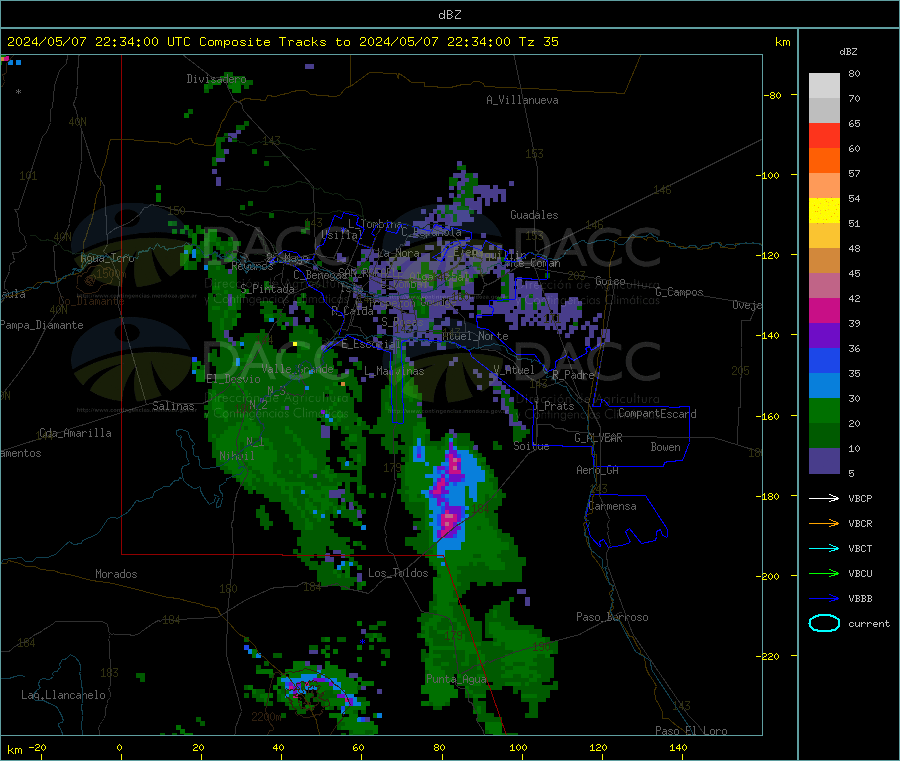The height and width of the screenshot is (761, 900).
Task: Click the R_Padre place label
Action: click(573, 375)
